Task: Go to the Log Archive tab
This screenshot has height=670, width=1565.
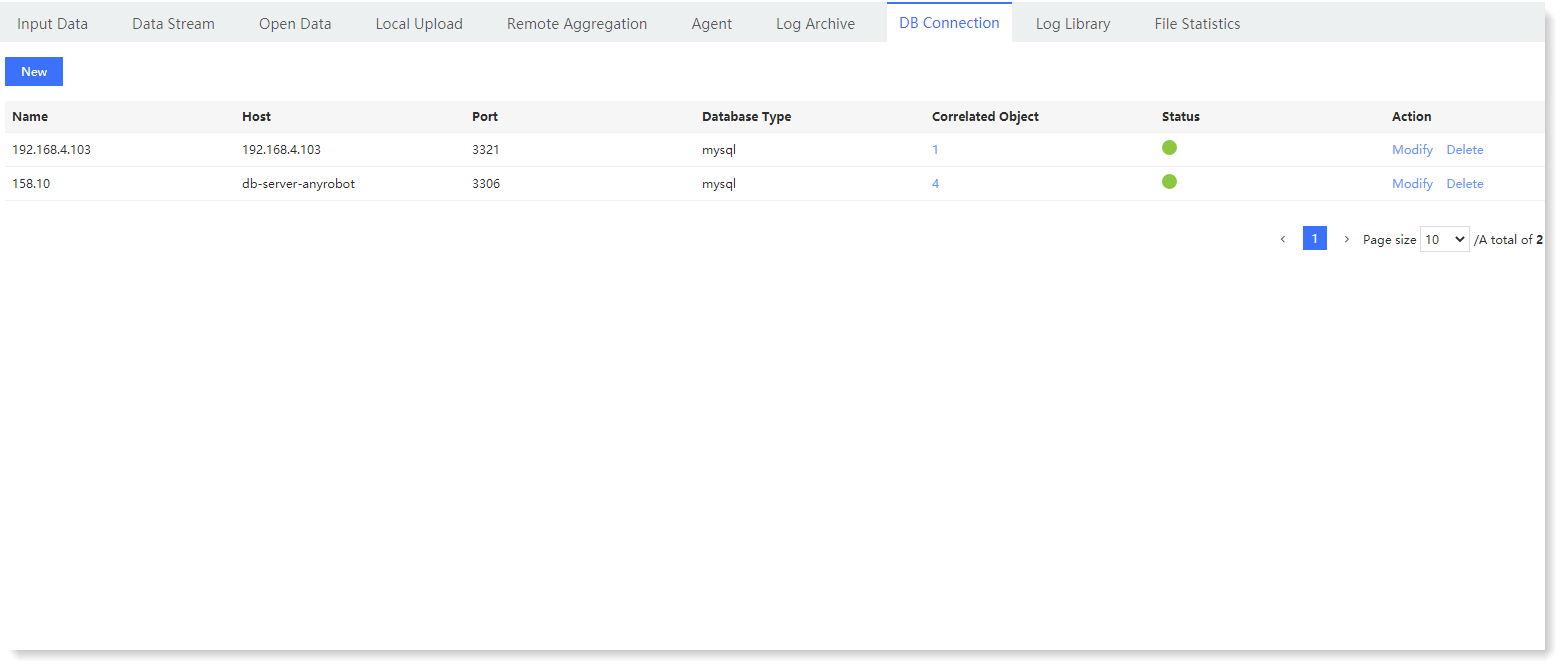Action: [815, 24]
